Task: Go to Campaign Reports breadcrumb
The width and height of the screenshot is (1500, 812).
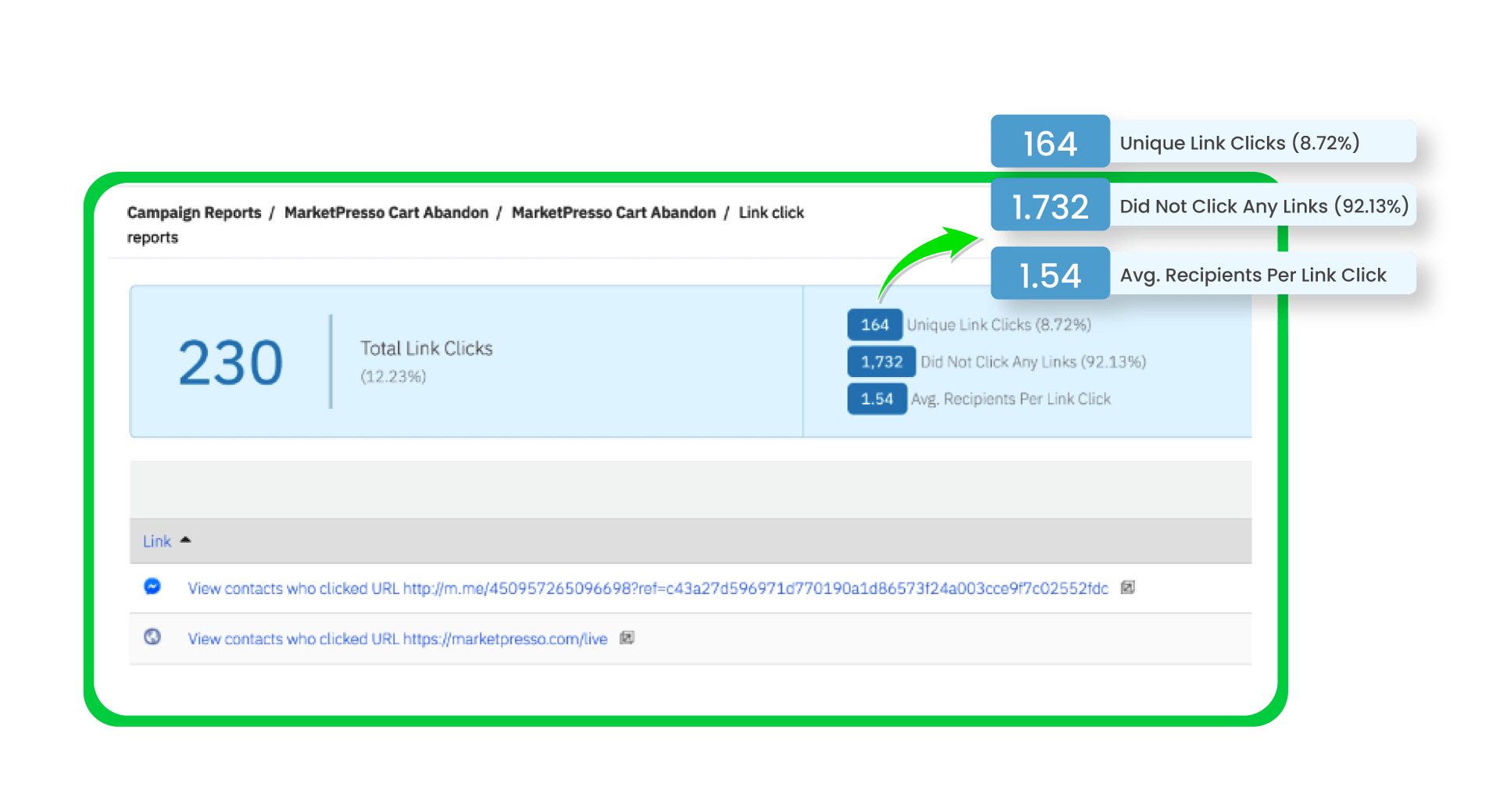Action: tap(194, 212)
